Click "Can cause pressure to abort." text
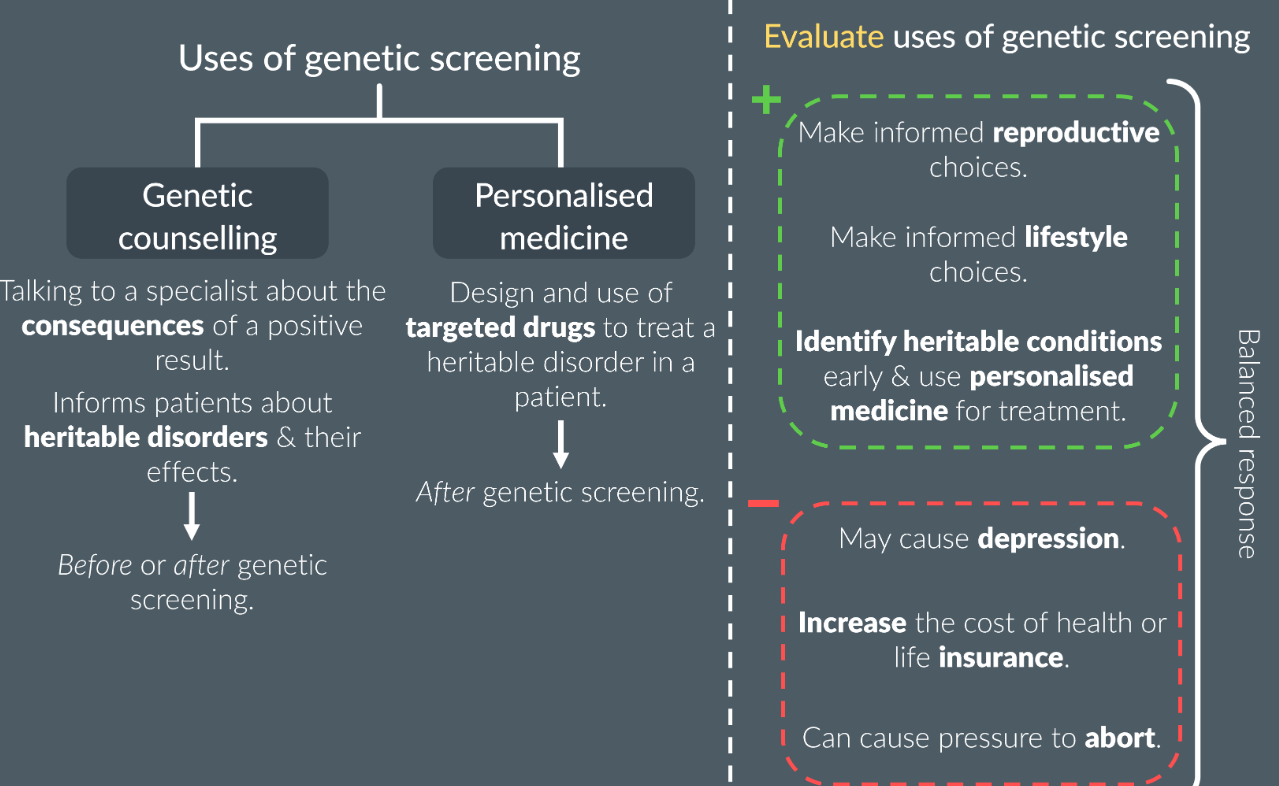Screen dimensions: 1279x786 click(981, 738)
